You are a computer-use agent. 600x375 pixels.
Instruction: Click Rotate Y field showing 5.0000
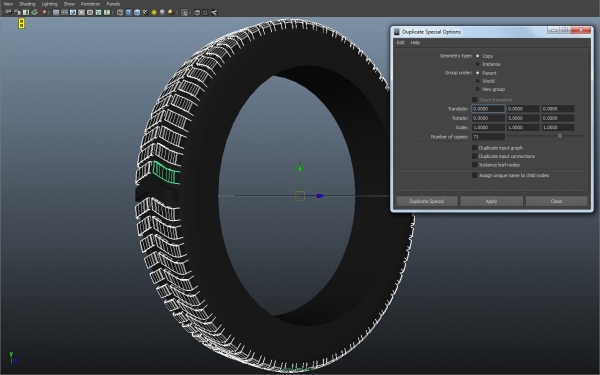click(523, 118)
